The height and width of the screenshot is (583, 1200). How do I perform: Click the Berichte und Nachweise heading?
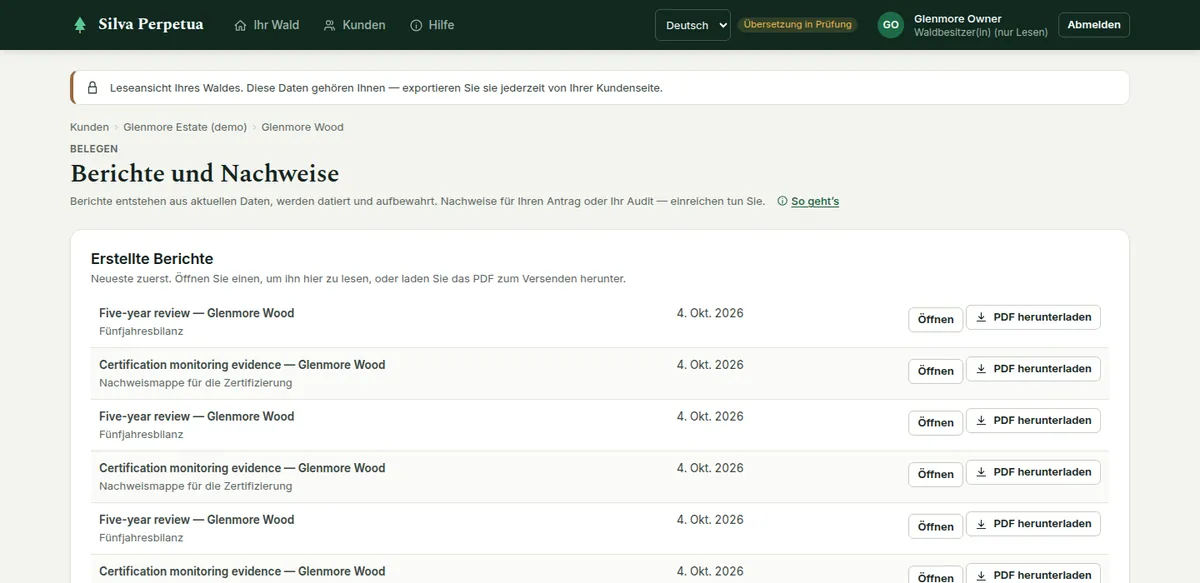pos(205,173)
